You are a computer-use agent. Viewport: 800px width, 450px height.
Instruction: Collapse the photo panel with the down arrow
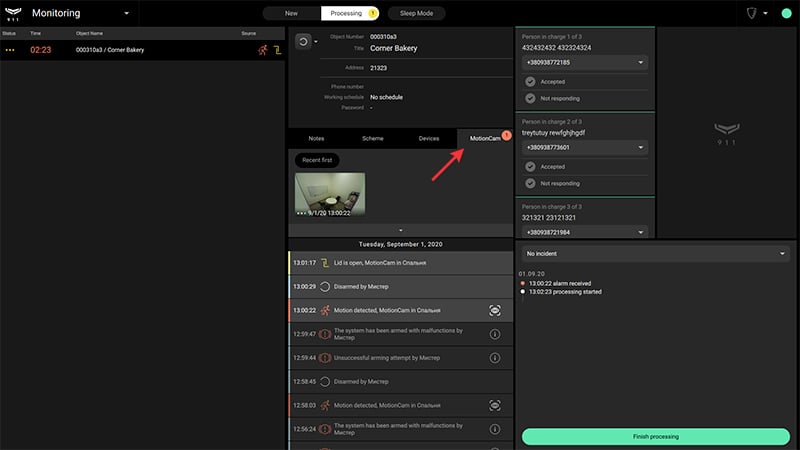click(401, 230)
